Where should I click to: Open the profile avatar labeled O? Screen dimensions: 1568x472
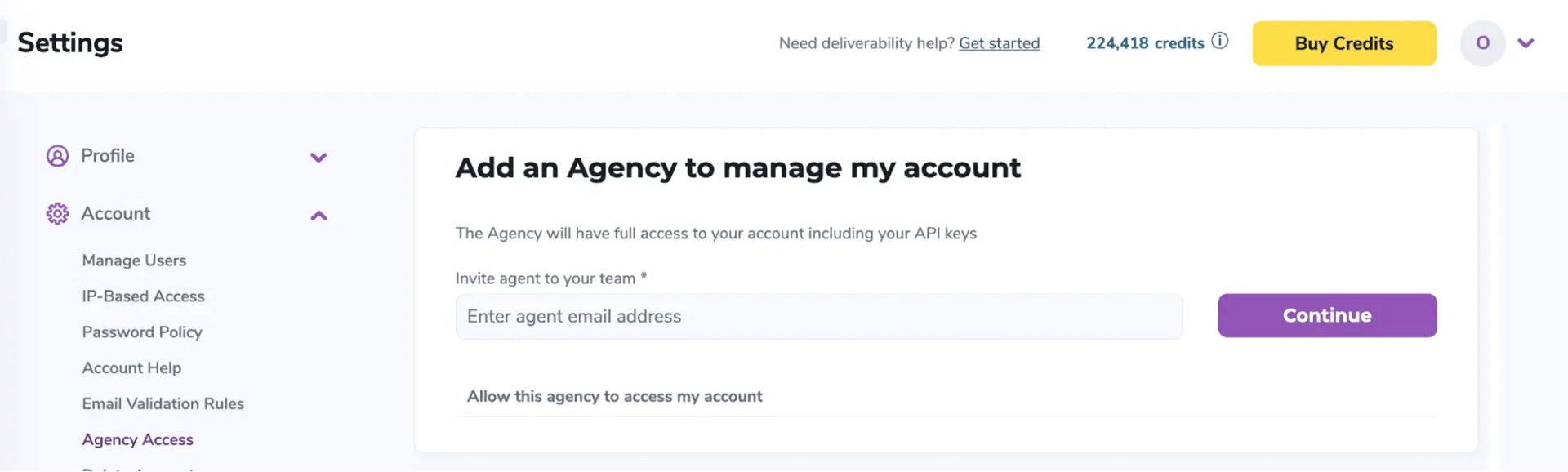tap(1481, 43)
